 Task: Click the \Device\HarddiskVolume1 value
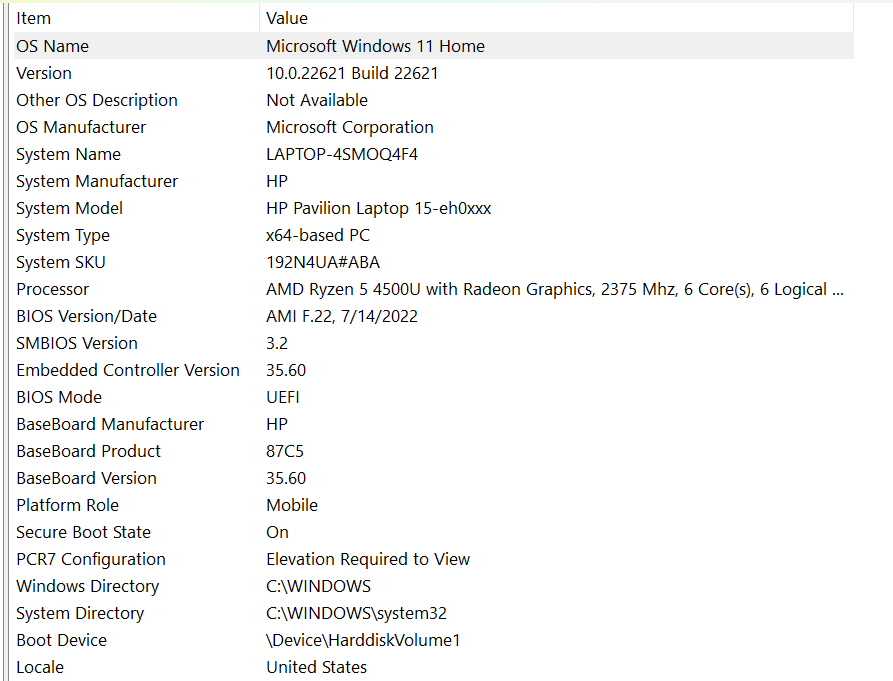[363, 641]
